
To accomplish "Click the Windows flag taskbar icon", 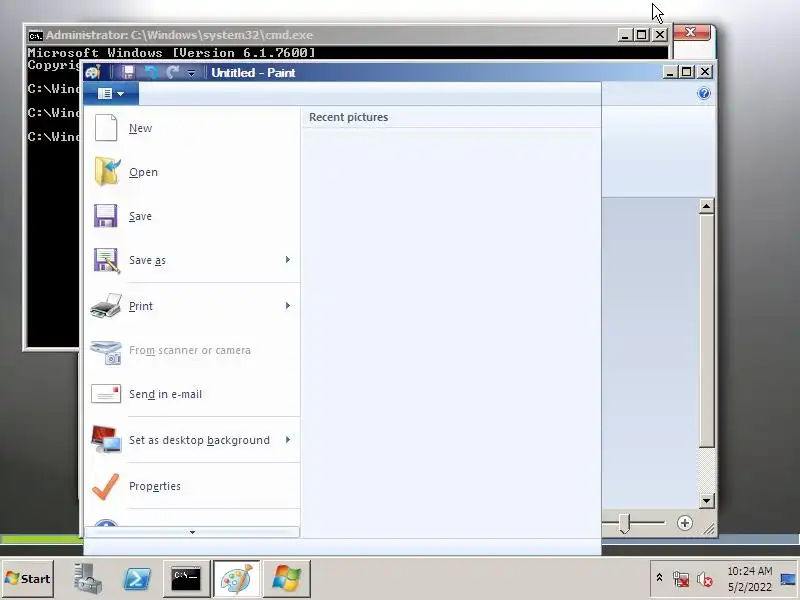I will [287, 579].
